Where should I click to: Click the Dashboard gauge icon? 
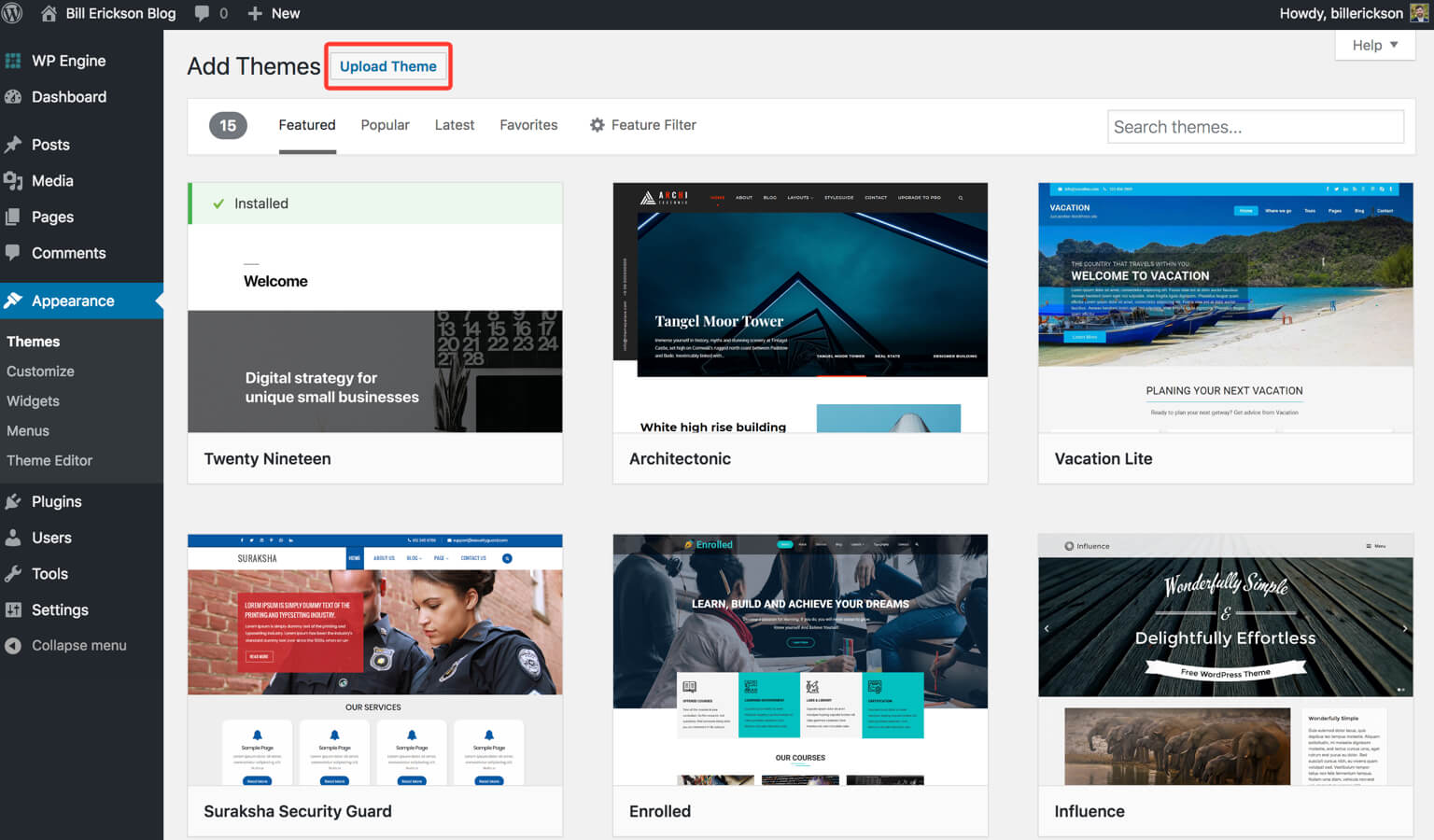pyautogui.click(x=13, y=97)
